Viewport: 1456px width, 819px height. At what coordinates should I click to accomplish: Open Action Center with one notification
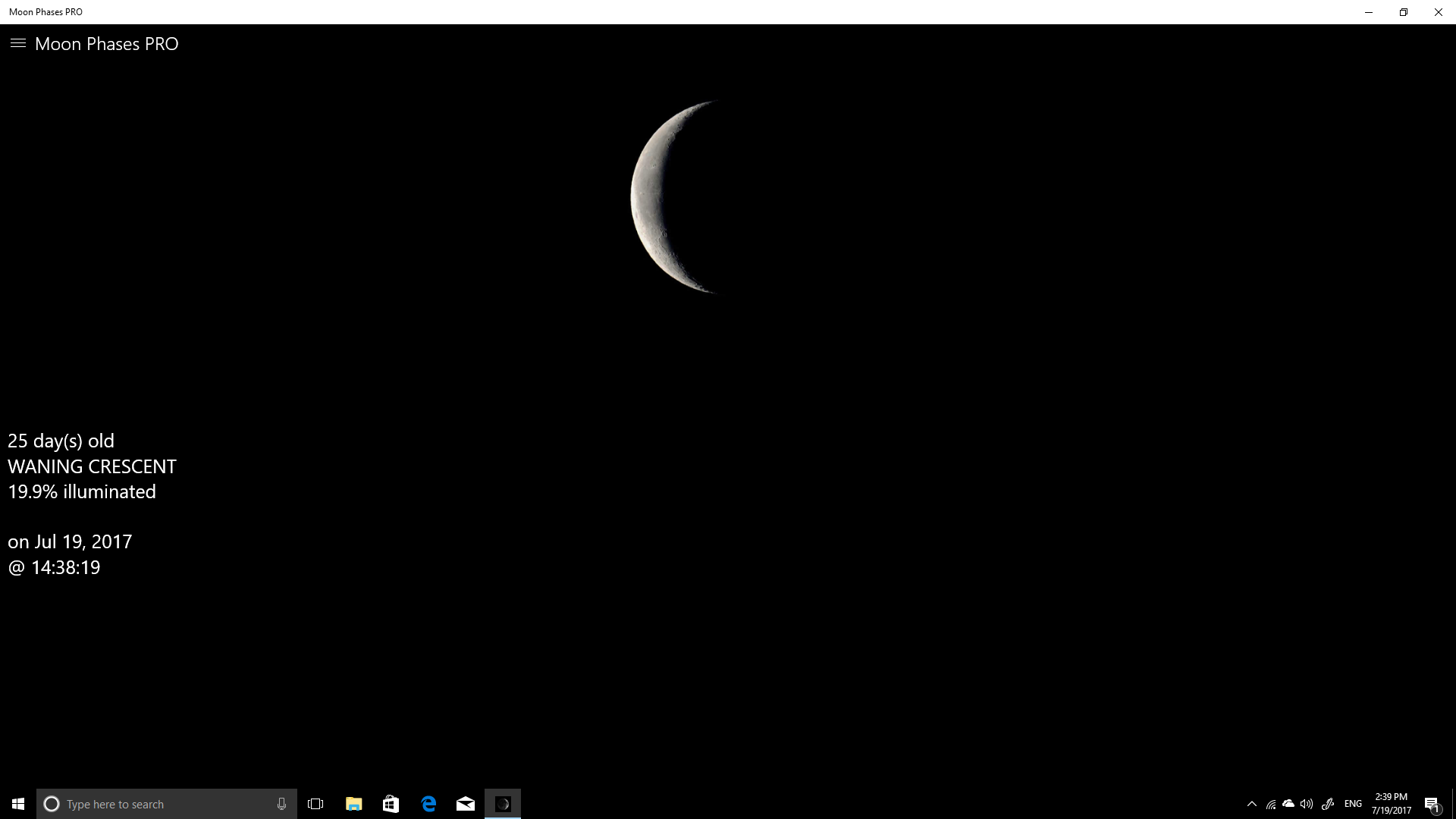click(1433, 803)
